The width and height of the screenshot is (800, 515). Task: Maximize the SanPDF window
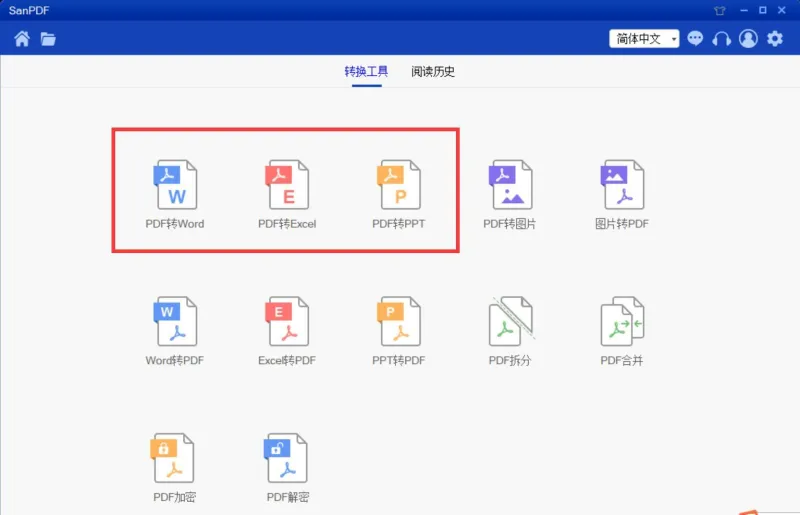click(x=763, y=10)
